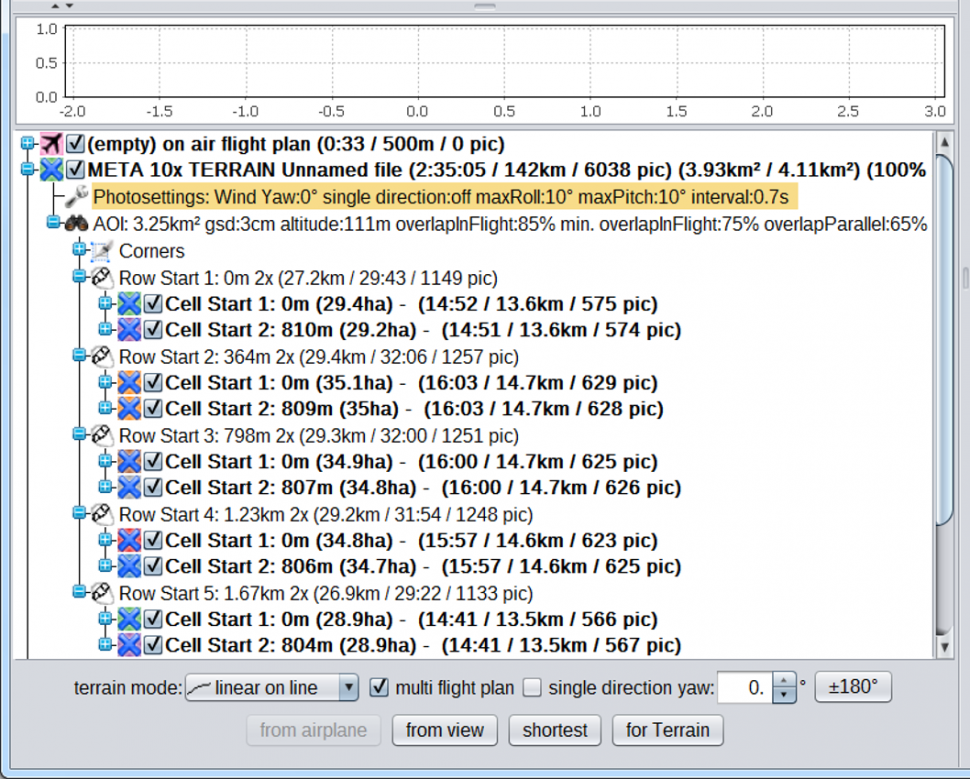Click the binoculars icon next to AOI

pyautogui.click(x=77, y=223)
